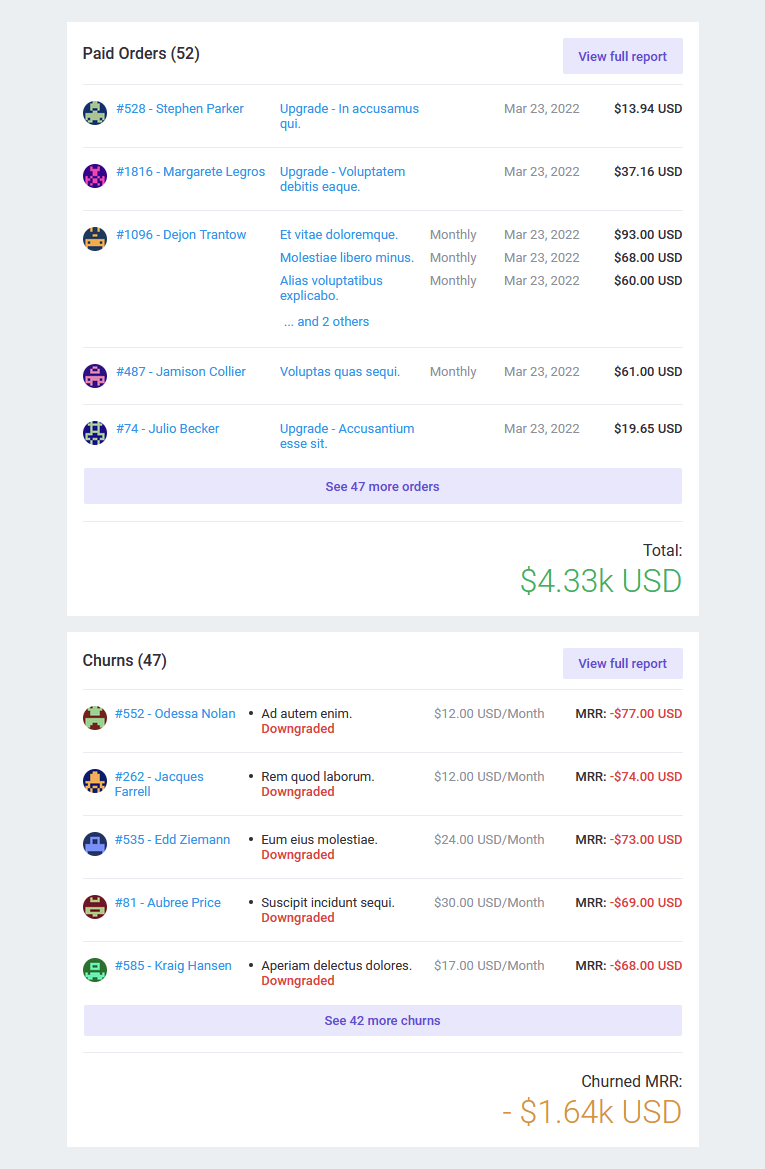View full report for Churns
Image resolution: width=765 pixels, height=1169 pixels.
(622, 664)
